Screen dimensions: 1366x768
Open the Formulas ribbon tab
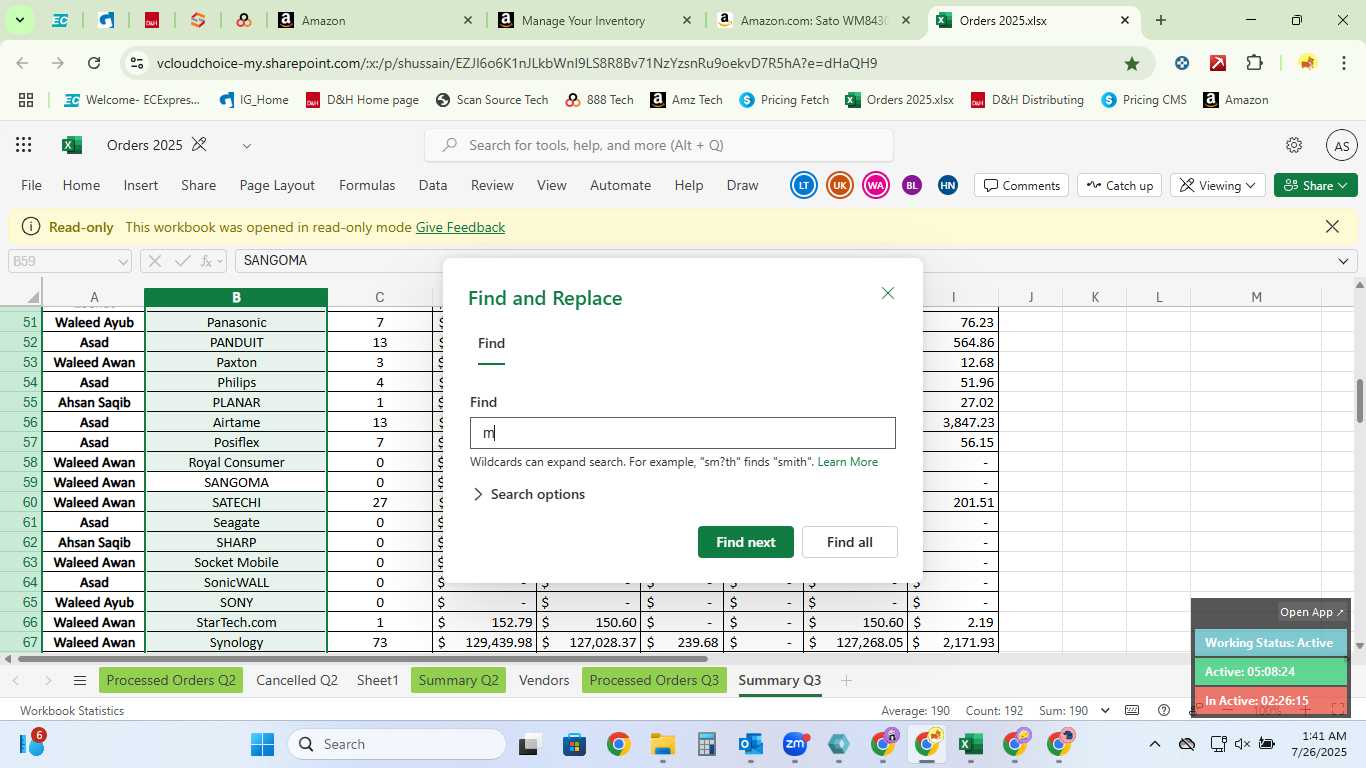point(367,185)
